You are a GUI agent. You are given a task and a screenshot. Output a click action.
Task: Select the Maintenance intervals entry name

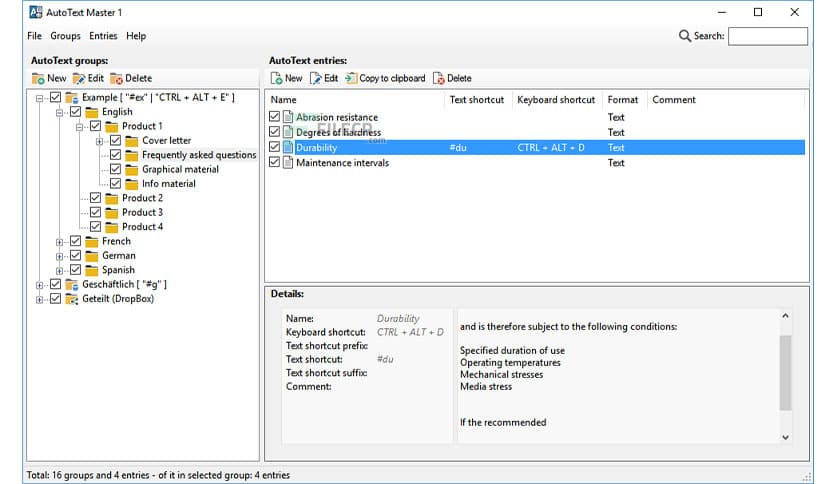tap(342, 163)
